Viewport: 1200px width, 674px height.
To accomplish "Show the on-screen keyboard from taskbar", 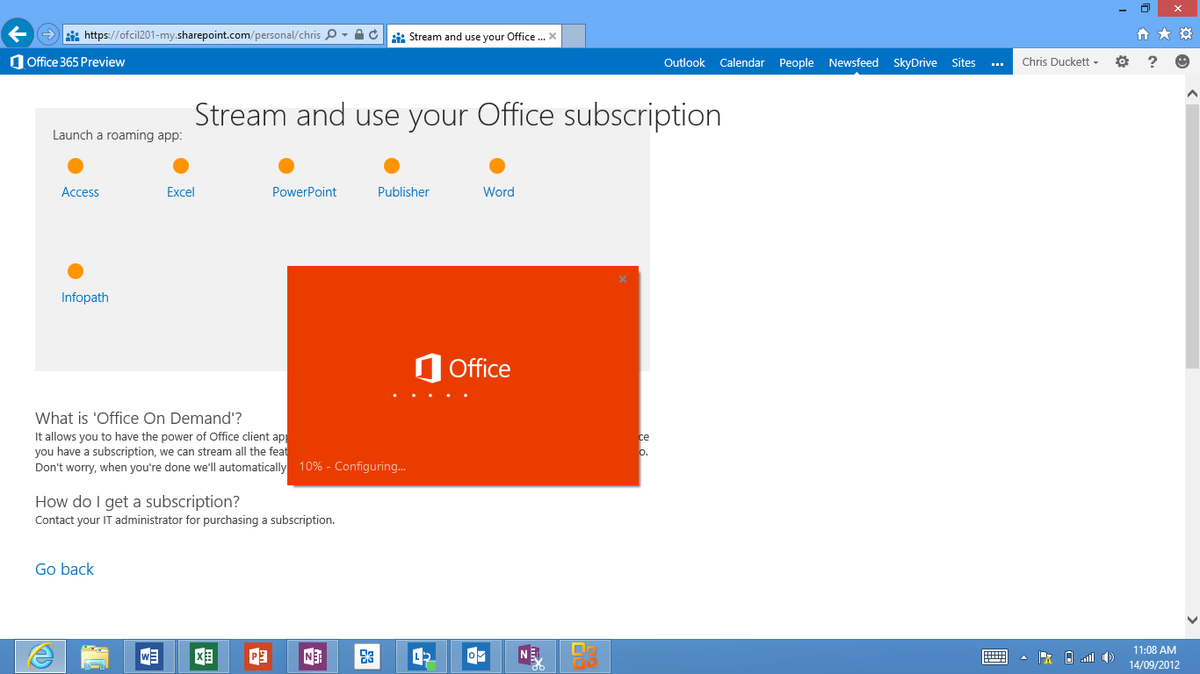I will pos(995,657).
